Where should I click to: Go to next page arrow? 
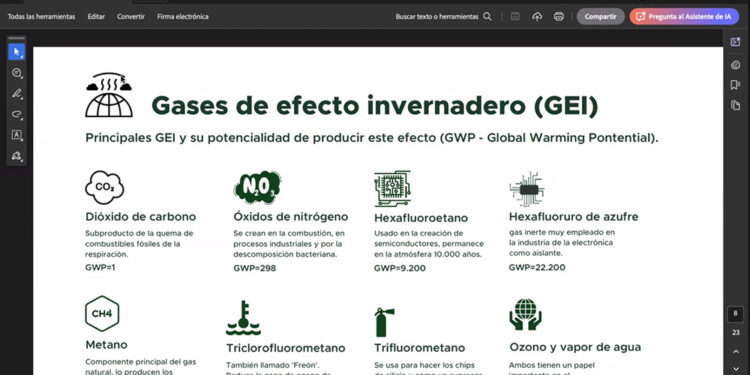pyautogui.click(x=736, y=368)
